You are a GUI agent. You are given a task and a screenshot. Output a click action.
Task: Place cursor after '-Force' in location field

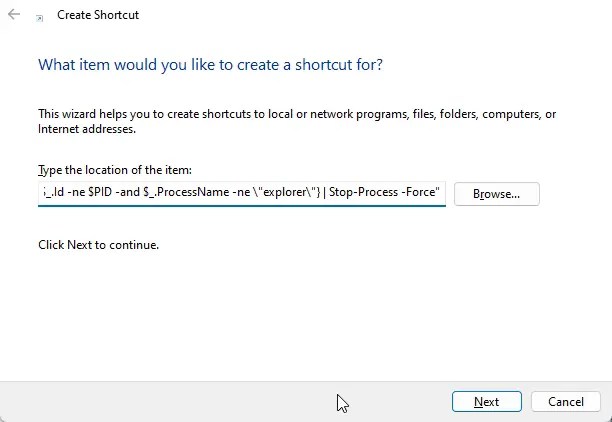coord(435,192)
